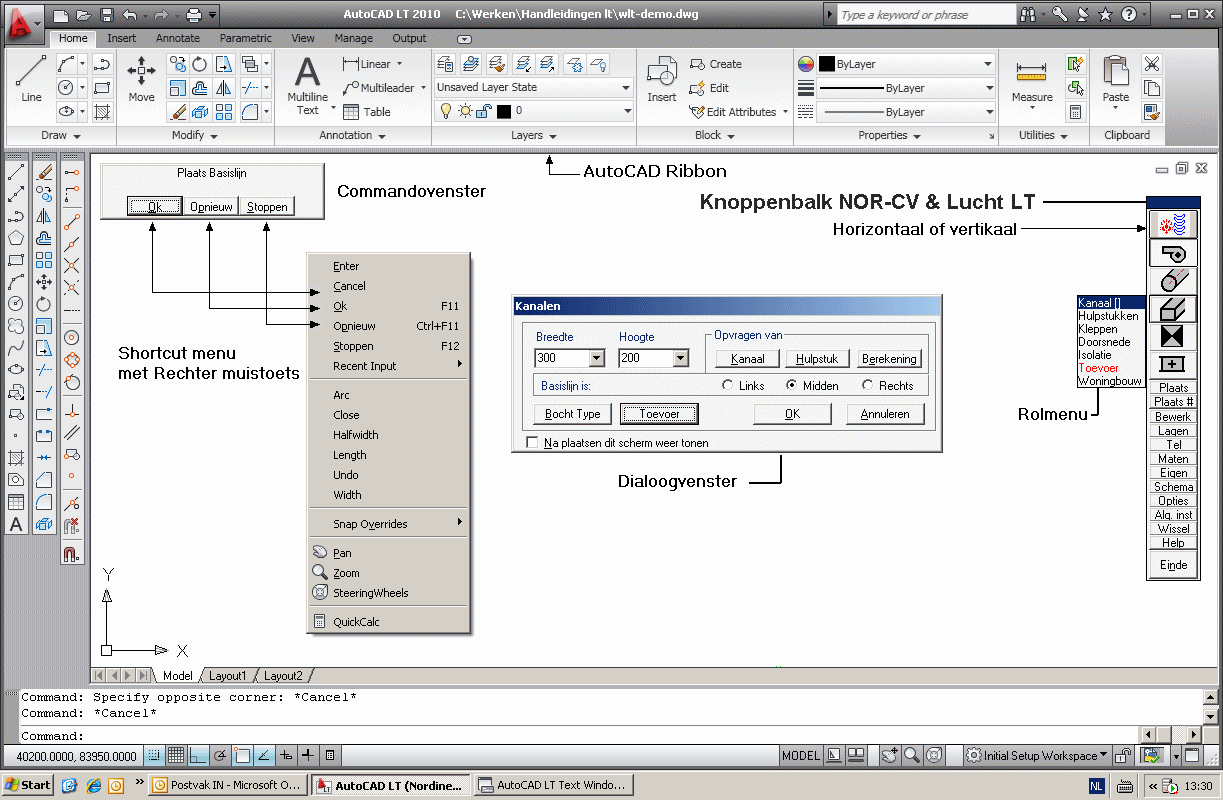The width and height of the screenshot is (1223, 800).
Task: Select the Rechts radio button
Action: tap(868, 385)
